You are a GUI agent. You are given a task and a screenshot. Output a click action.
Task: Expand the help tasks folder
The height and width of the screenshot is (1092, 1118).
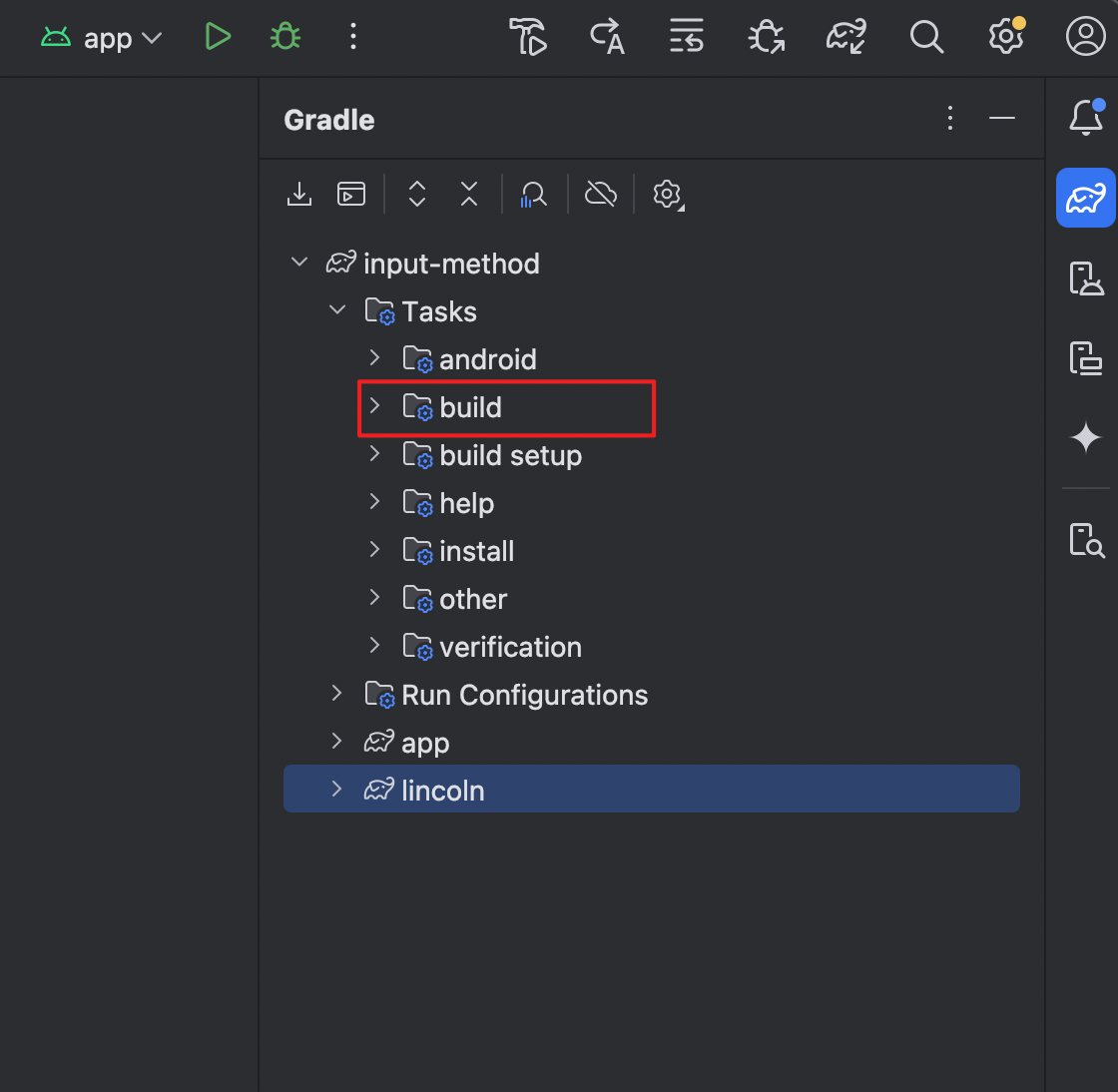375,502
